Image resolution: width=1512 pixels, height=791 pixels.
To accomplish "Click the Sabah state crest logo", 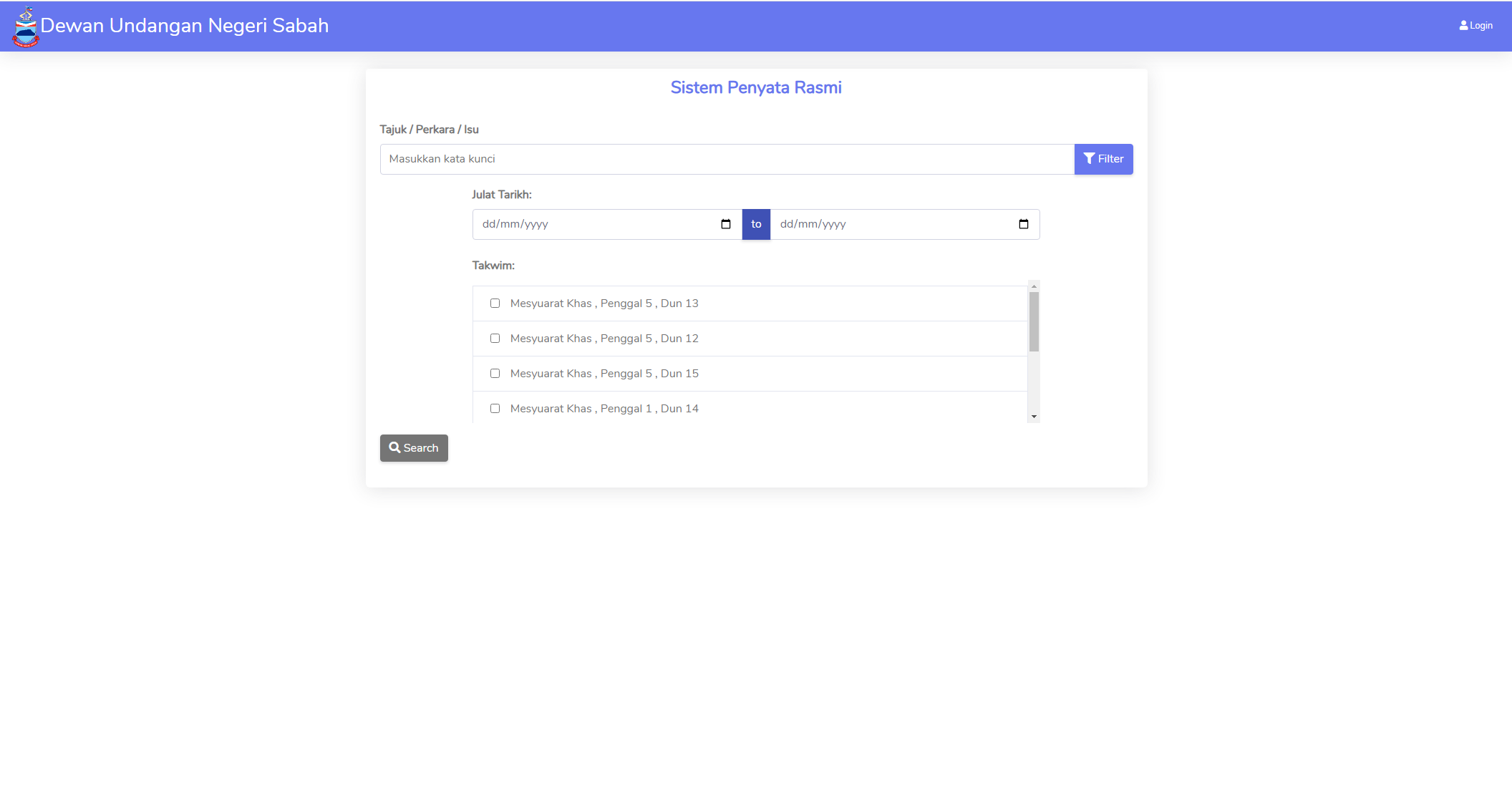I will 26,27.
